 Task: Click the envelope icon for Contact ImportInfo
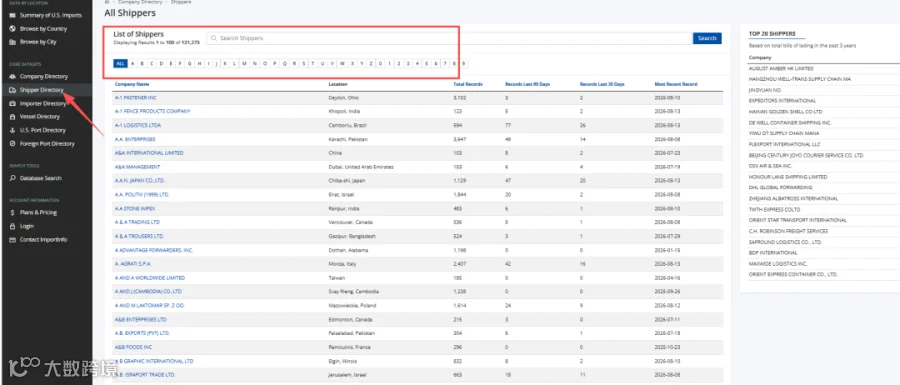coord(13,239)
